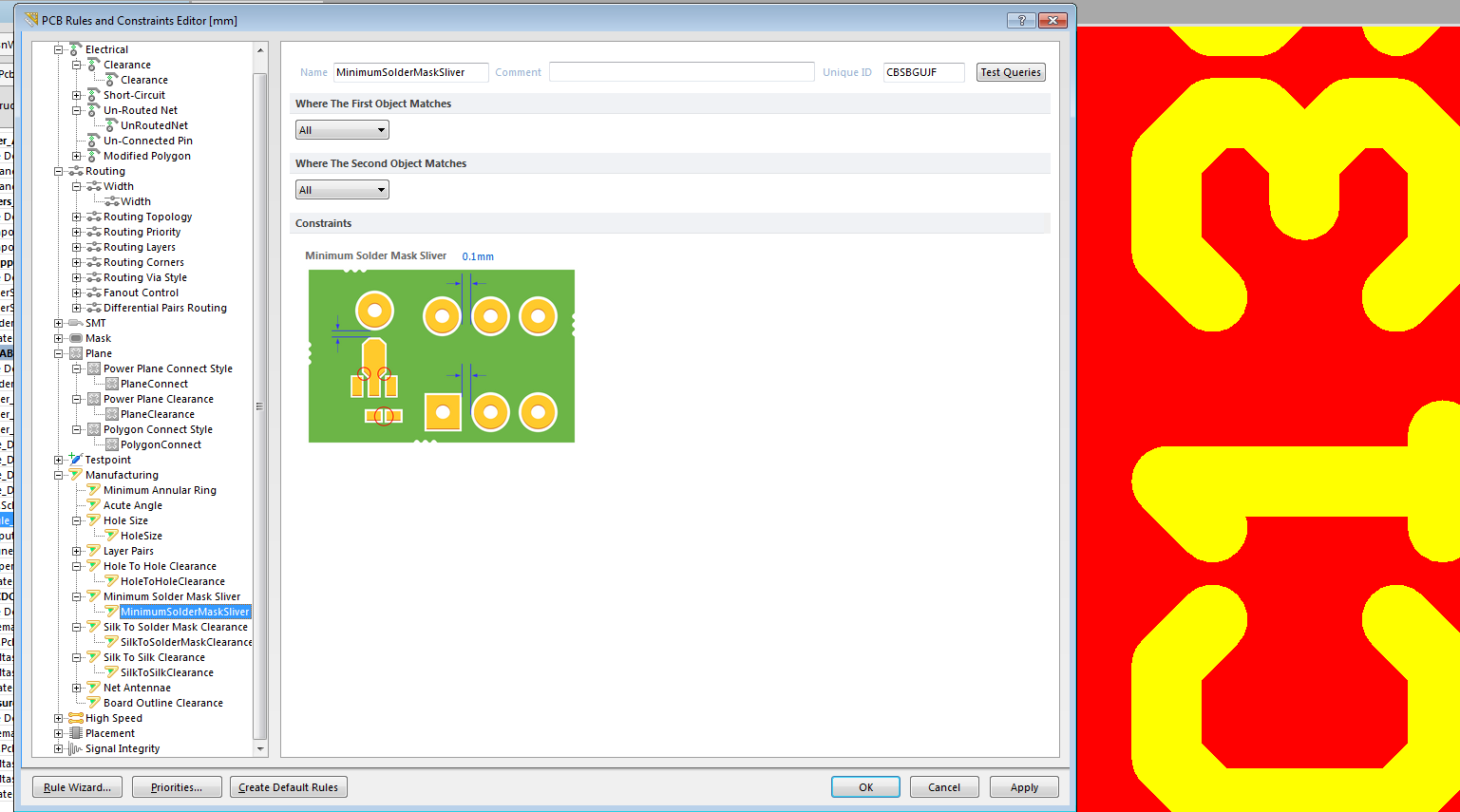Click the Acute Angle rule icon
This screenshot has height=812, width=1460.
coord(94,505)
